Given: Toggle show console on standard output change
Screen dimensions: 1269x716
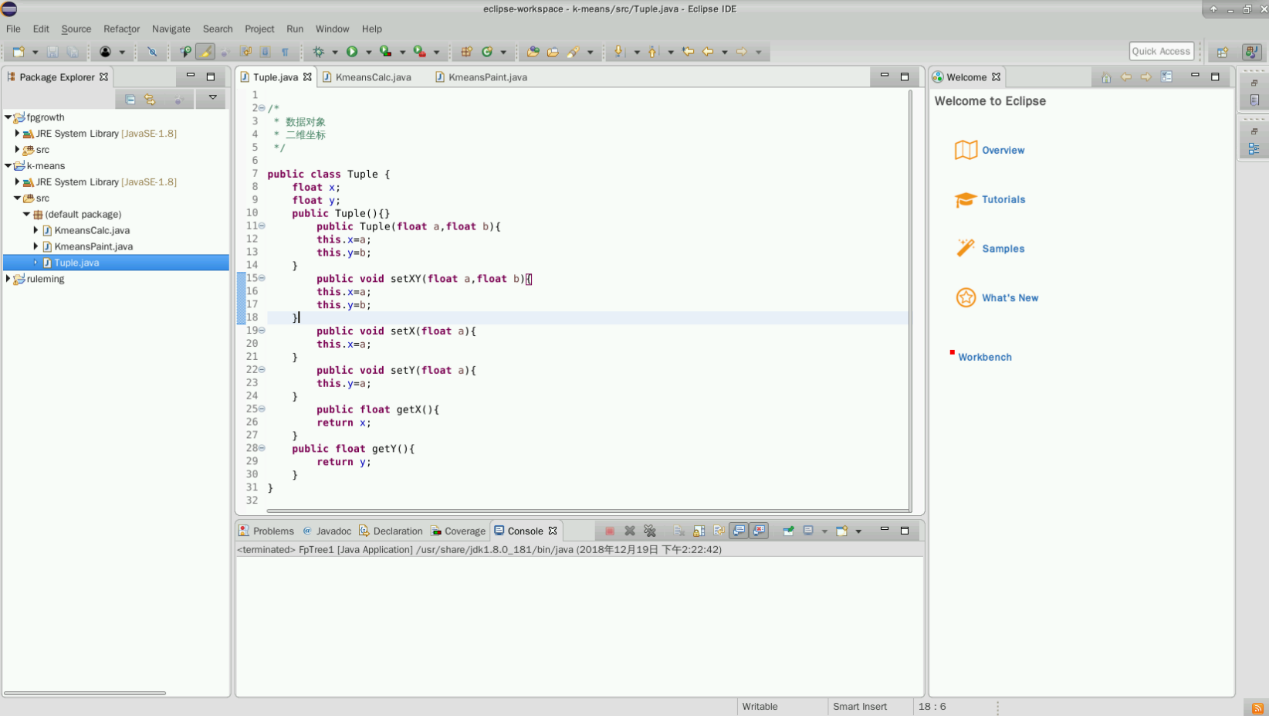Looking at the screenshot, I should tap(738, 531).
